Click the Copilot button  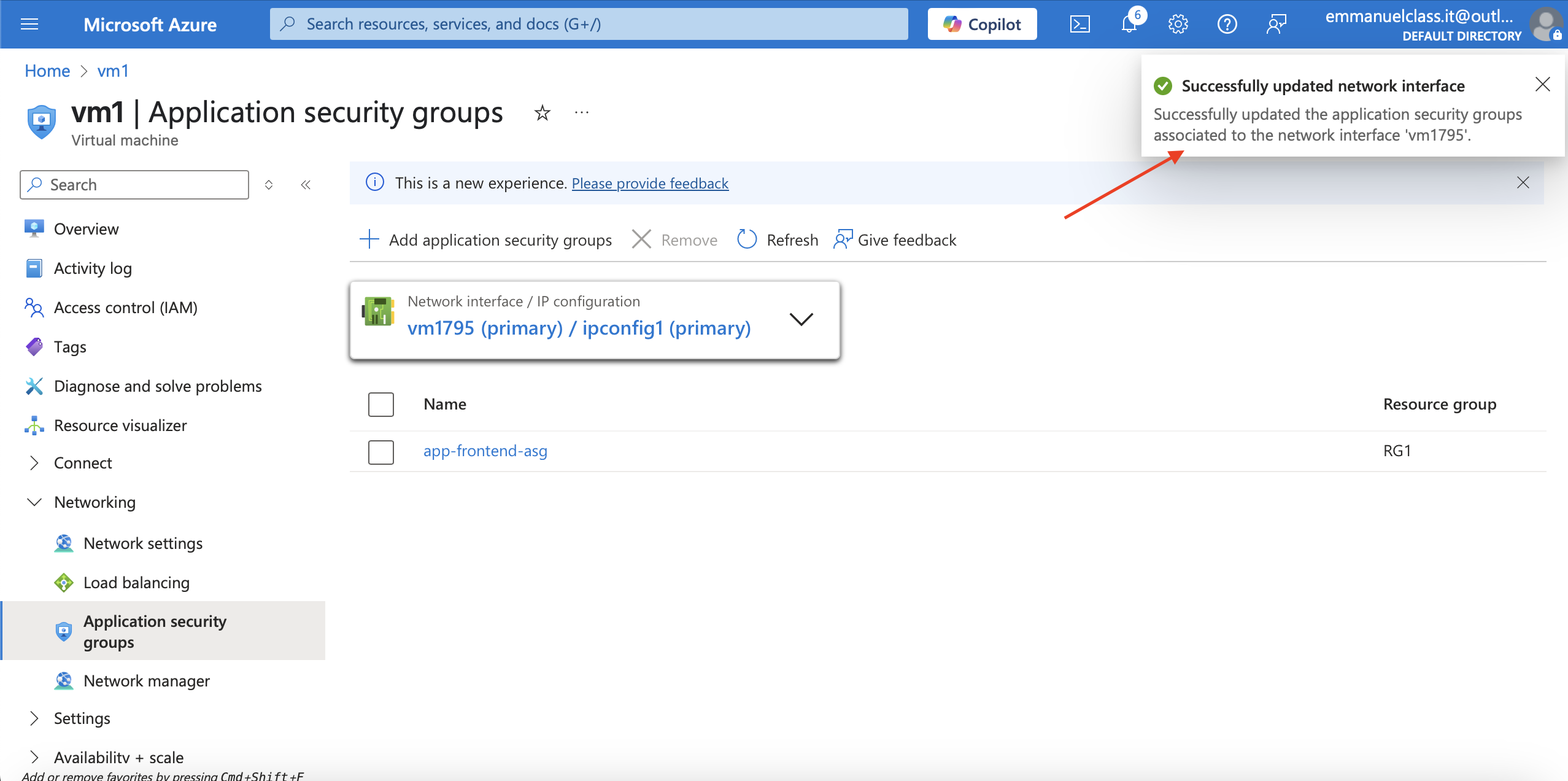pos(982,24)
